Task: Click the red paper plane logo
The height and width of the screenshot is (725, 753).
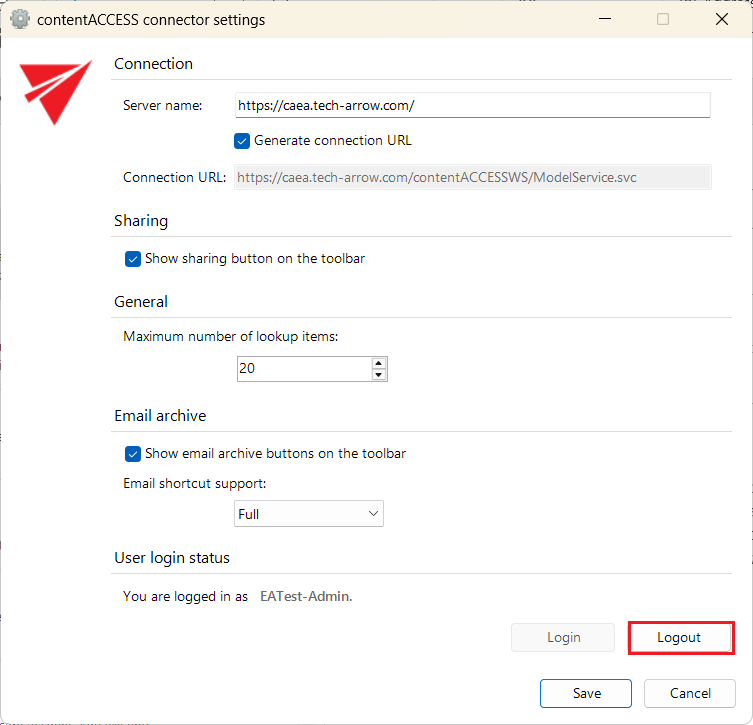Action: (x=56, y=91)
